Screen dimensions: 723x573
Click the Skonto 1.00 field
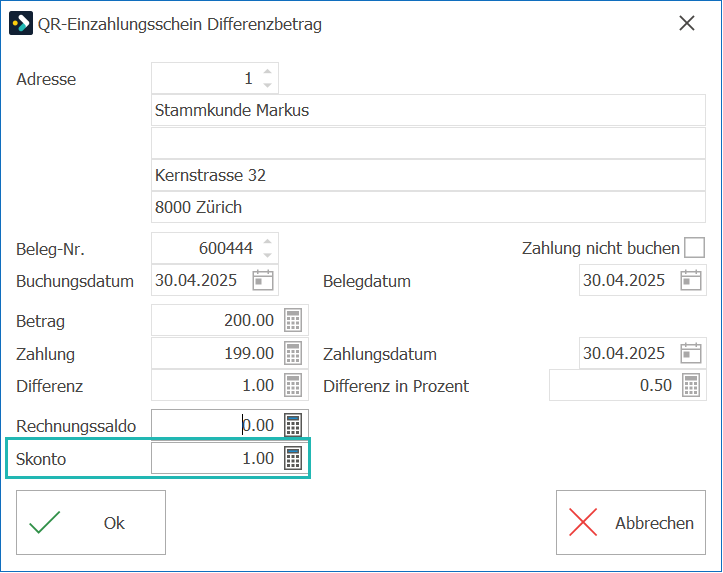coord(230,458)
